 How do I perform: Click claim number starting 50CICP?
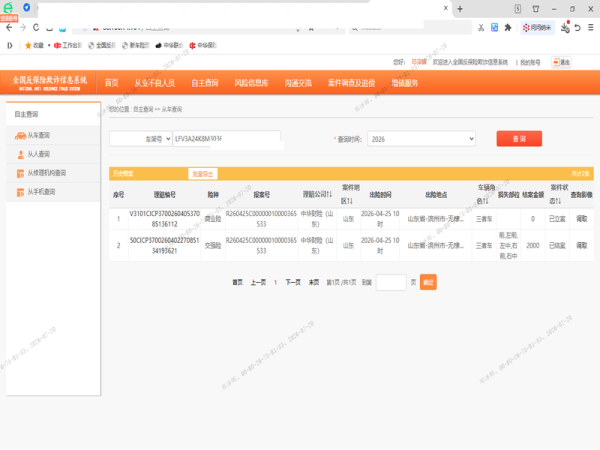pyautogui.click(x=165, y=246)
